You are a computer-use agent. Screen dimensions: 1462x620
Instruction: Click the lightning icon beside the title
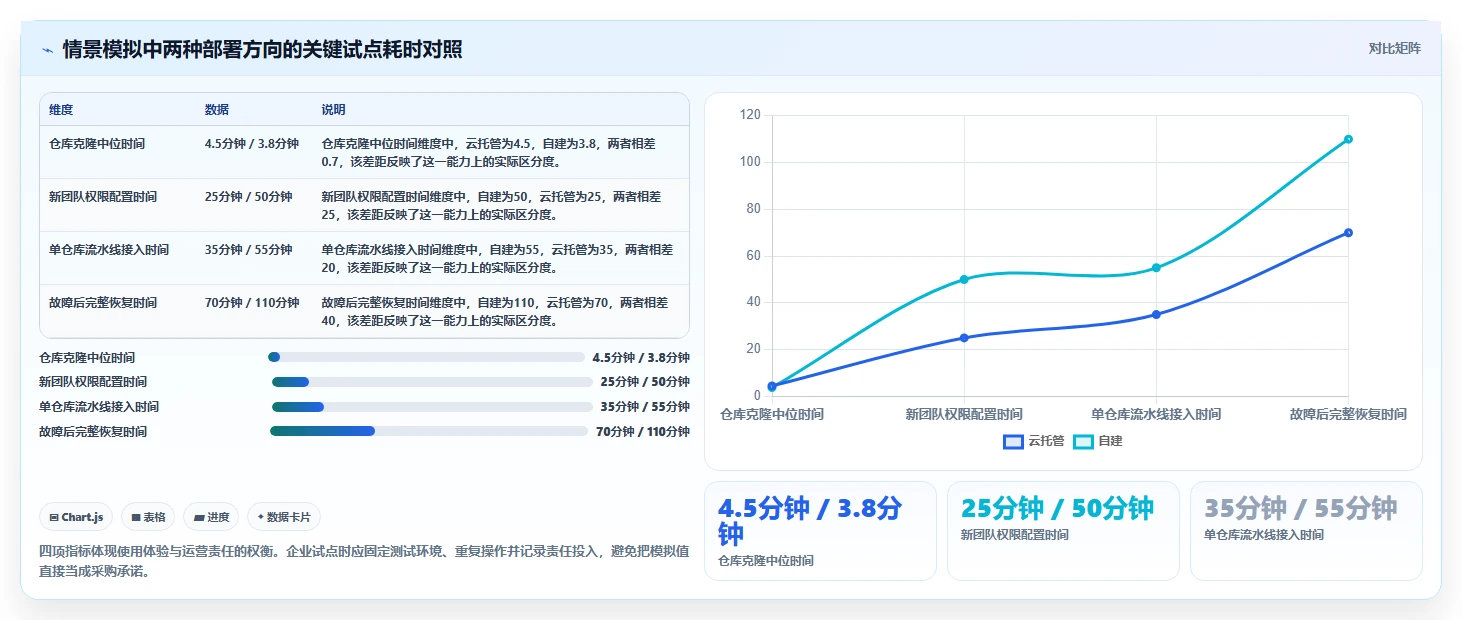click(48, 50)
